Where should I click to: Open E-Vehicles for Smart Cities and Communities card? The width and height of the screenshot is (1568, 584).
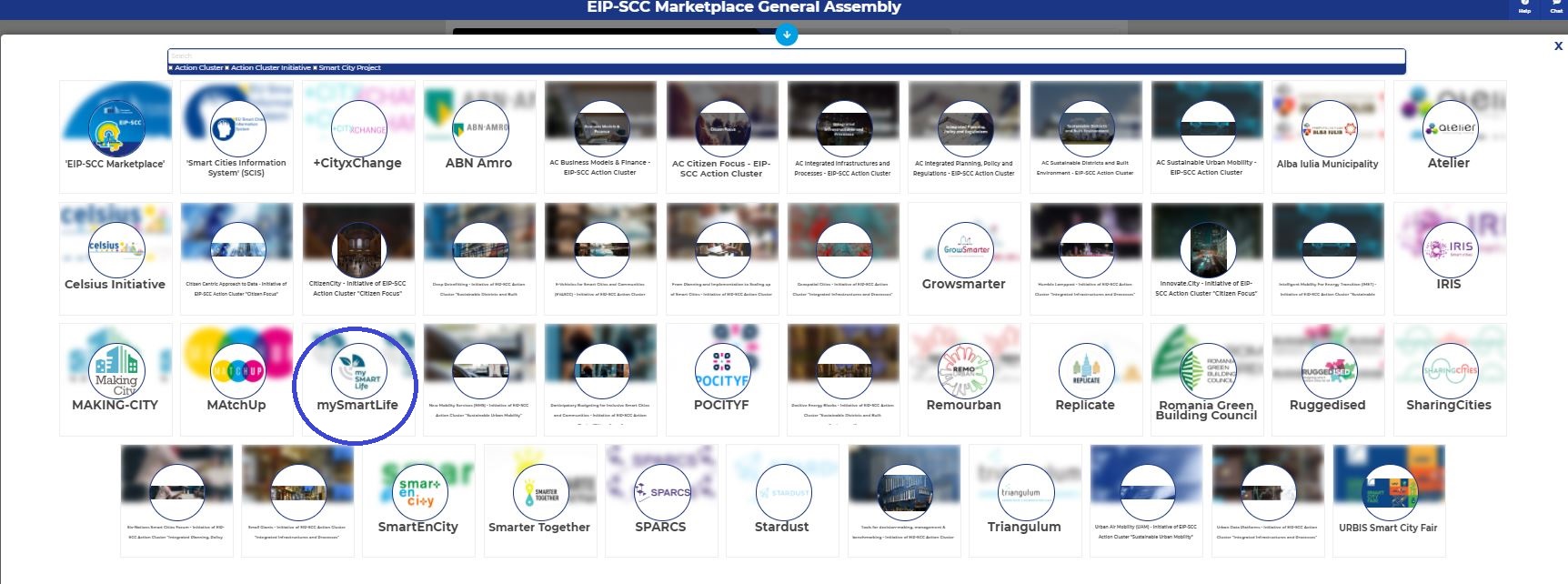click(x=600, y=258)
